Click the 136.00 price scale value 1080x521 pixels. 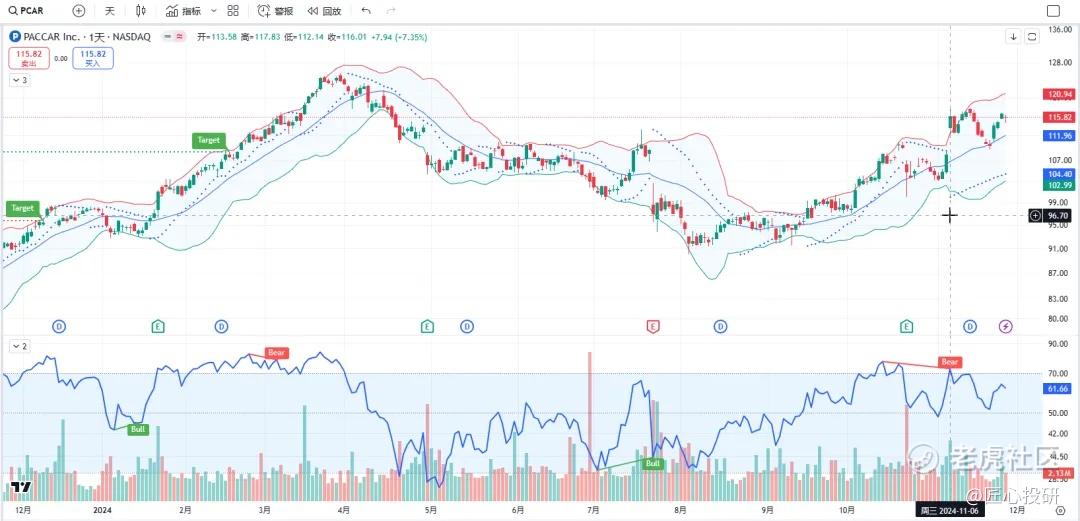point(1059,30)
